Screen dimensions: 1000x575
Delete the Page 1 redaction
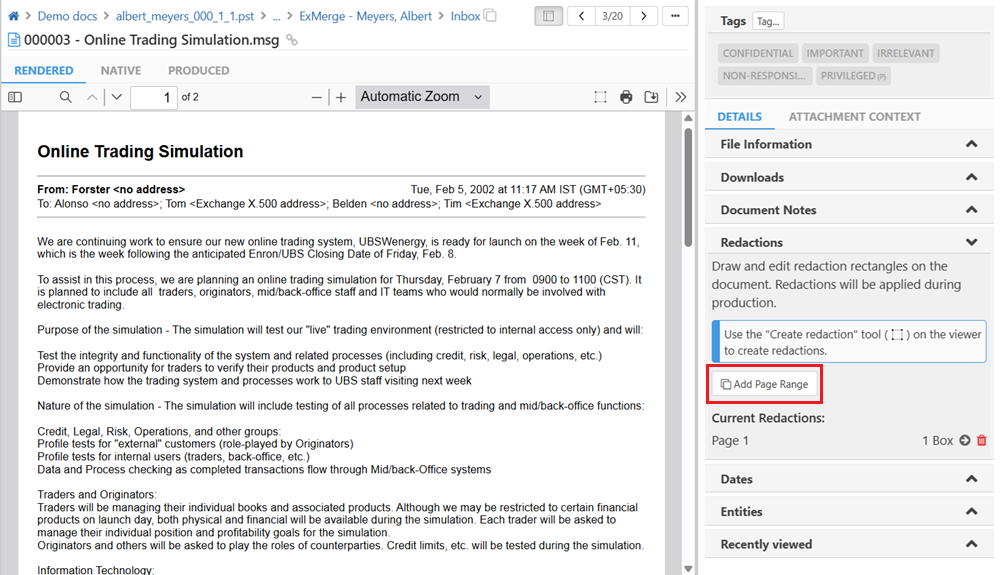tap(982, 440)
